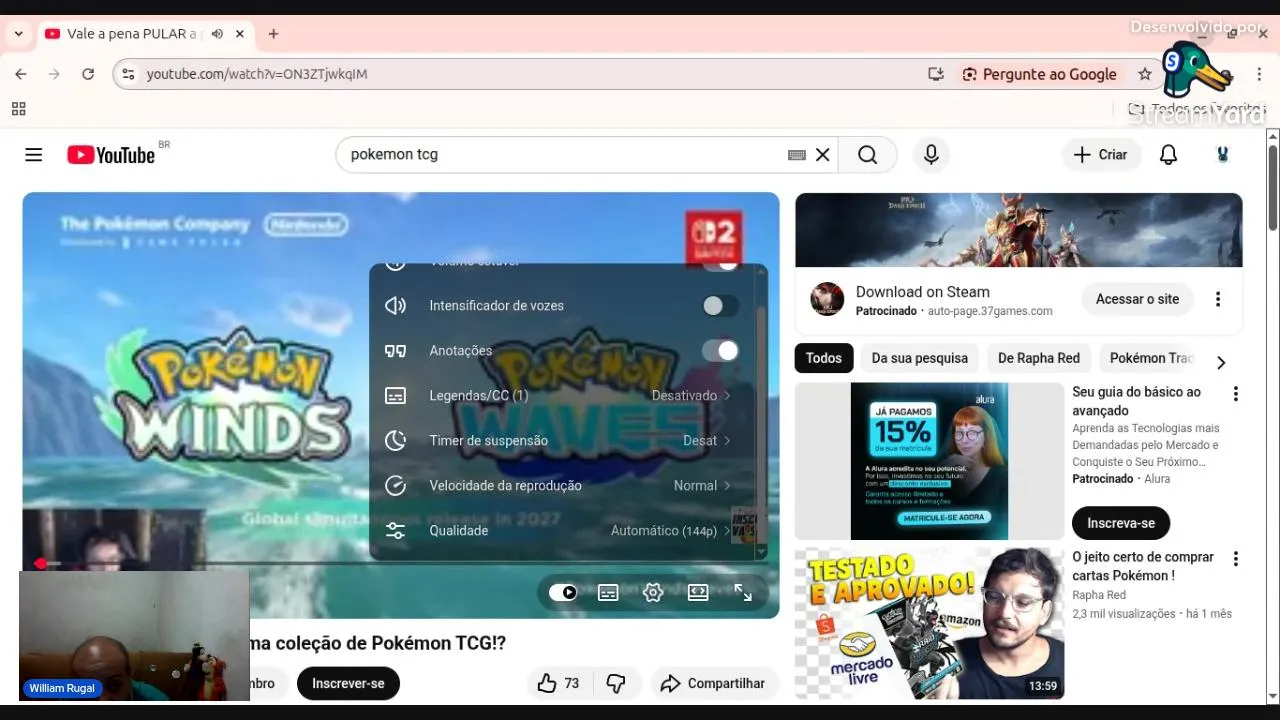Select the Da sua pesquisa chip
The height and width of the screenshot is (720, 1280).
tap(920, 358)
